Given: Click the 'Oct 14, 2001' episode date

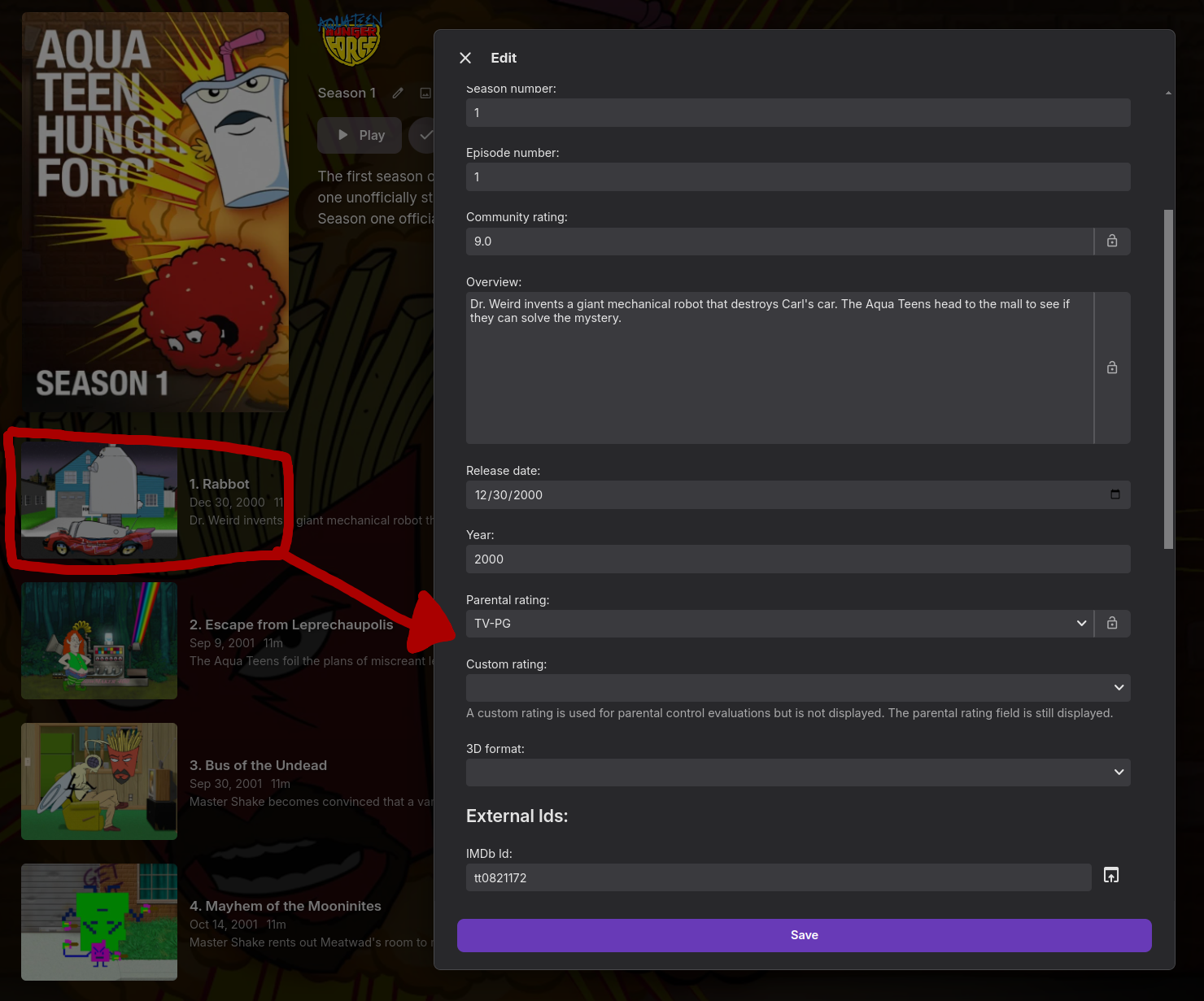Looking at the screenshot, I should pyautogui.click(x=224, y=925).
